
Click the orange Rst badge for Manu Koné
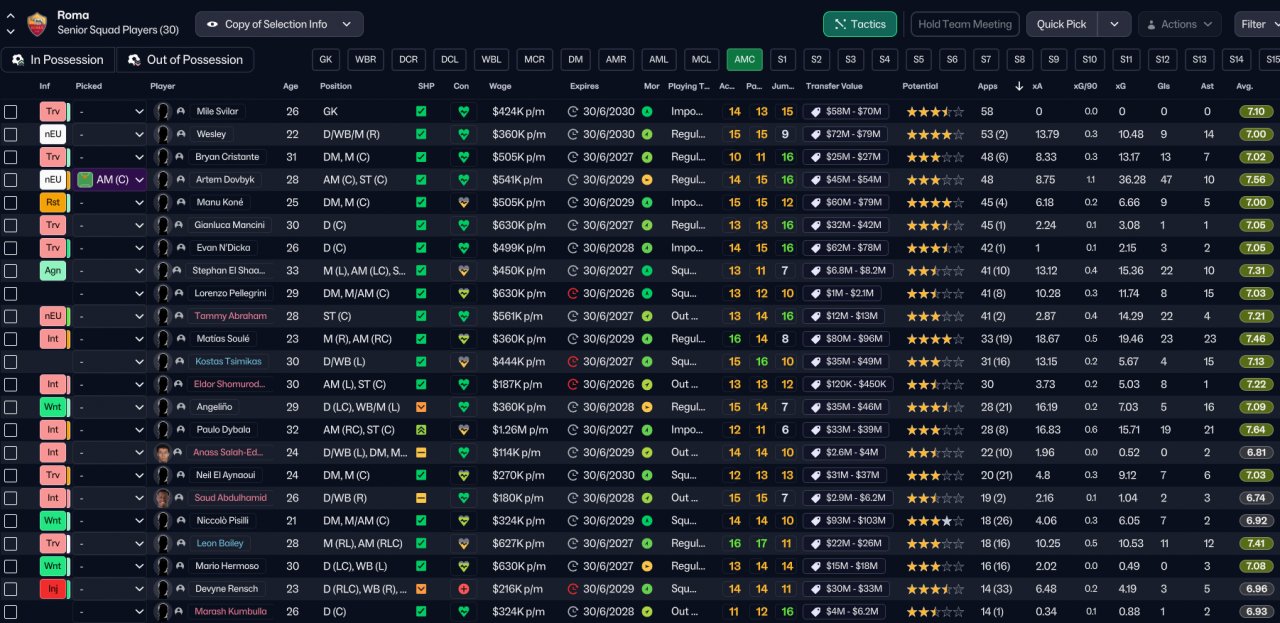point(52,203)
